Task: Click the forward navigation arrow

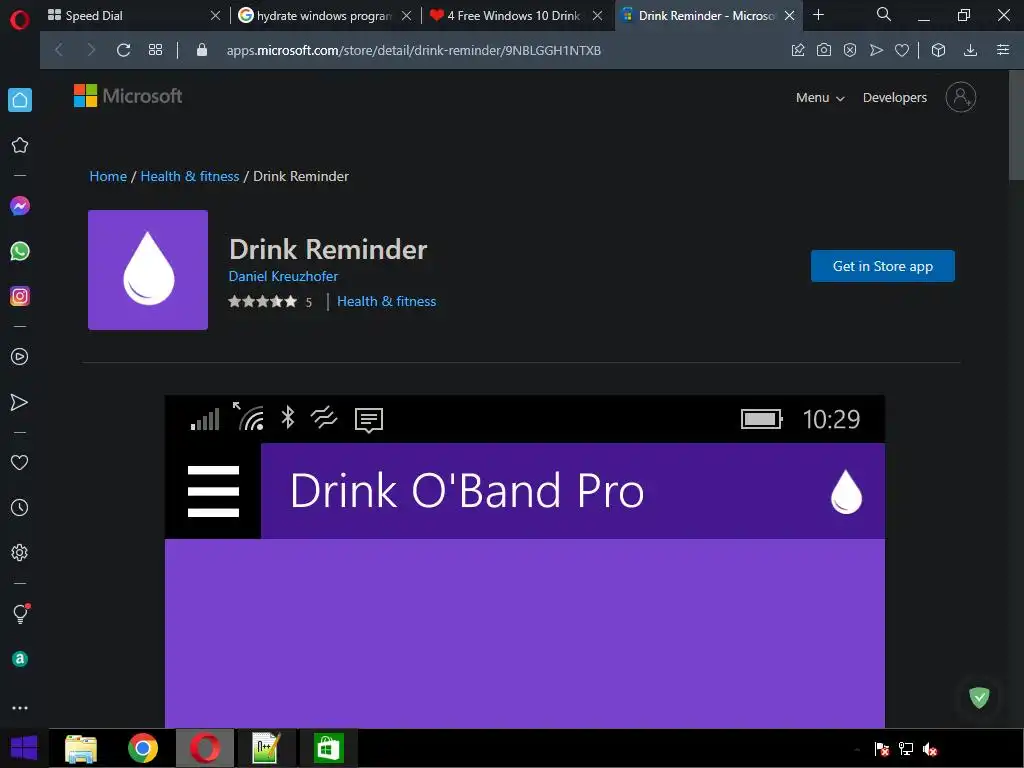Action: (91, 50)
